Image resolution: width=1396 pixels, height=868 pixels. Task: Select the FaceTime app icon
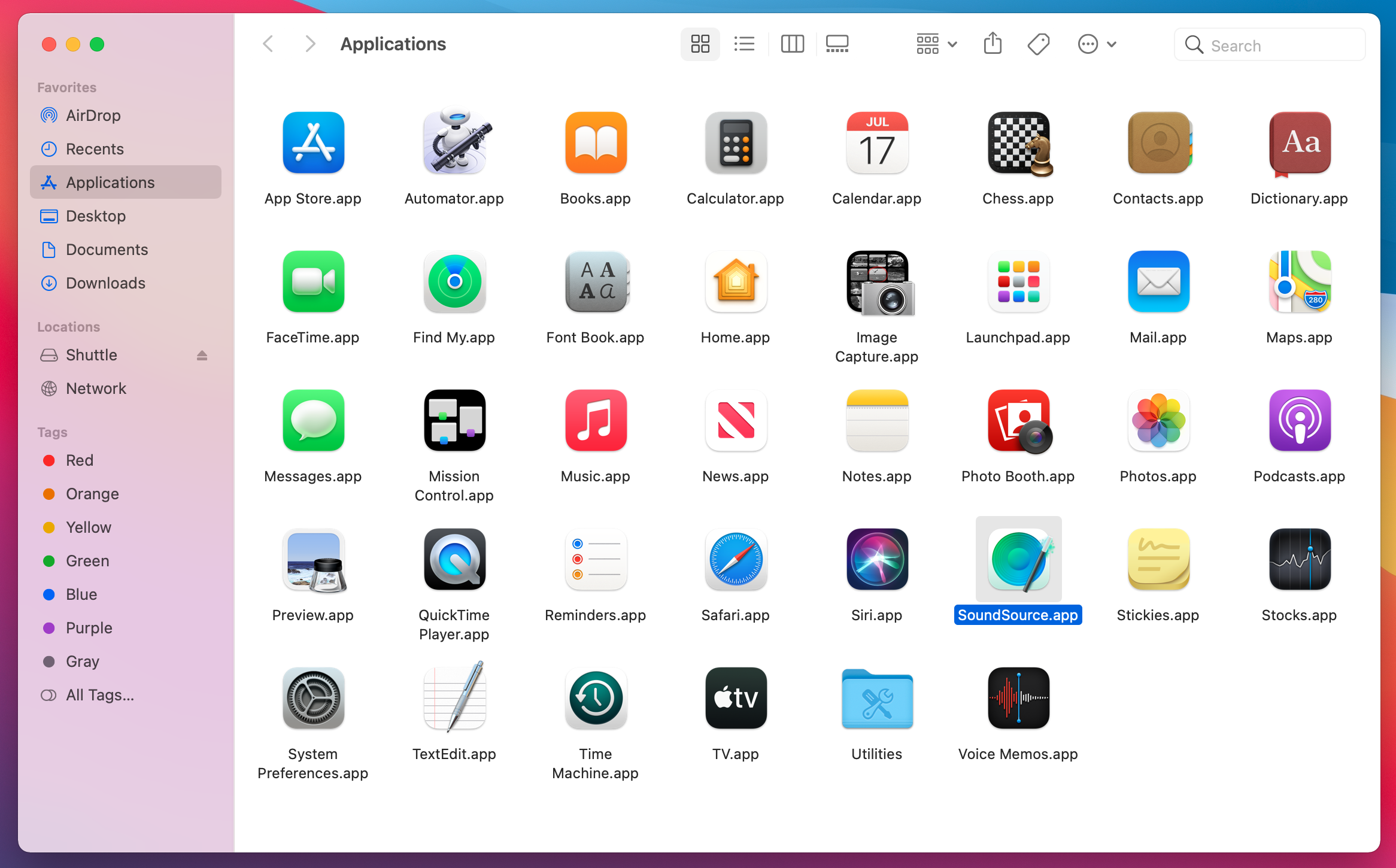point(313,281)
